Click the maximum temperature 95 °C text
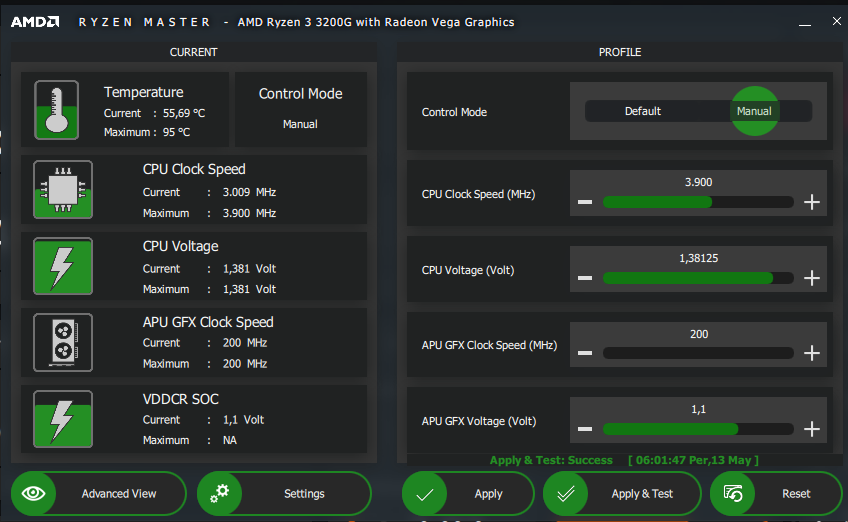 click(176, 132)
